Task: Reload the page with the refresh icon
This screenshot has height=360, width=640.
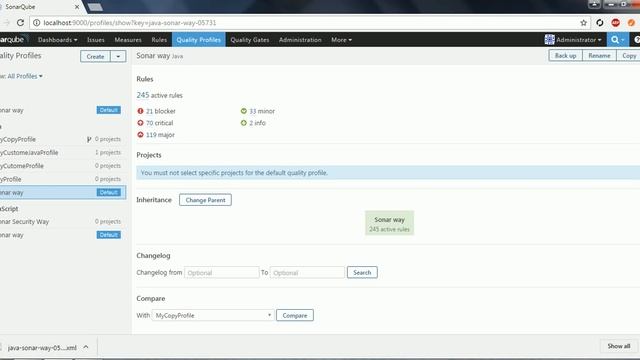Action: click(x=20, y=23)
